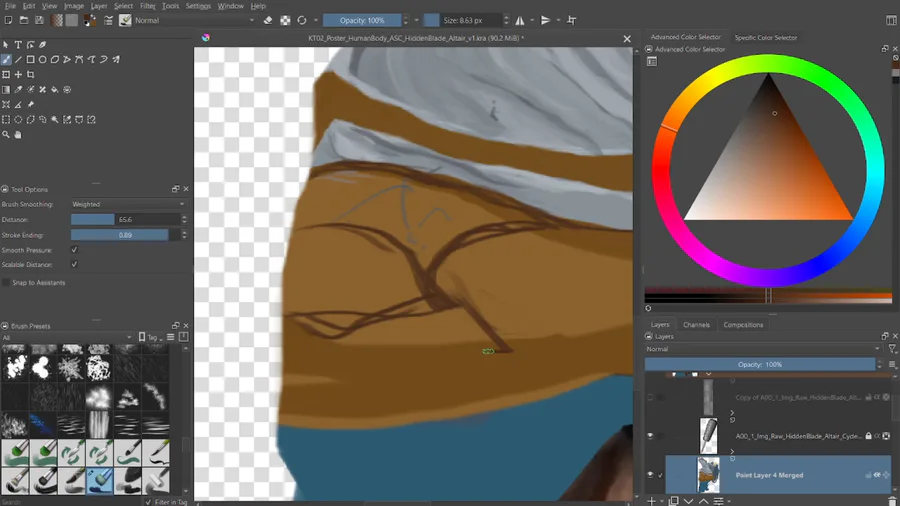
Task: Enable Snap to Assistants checkbox
Action: click(6, 283)
